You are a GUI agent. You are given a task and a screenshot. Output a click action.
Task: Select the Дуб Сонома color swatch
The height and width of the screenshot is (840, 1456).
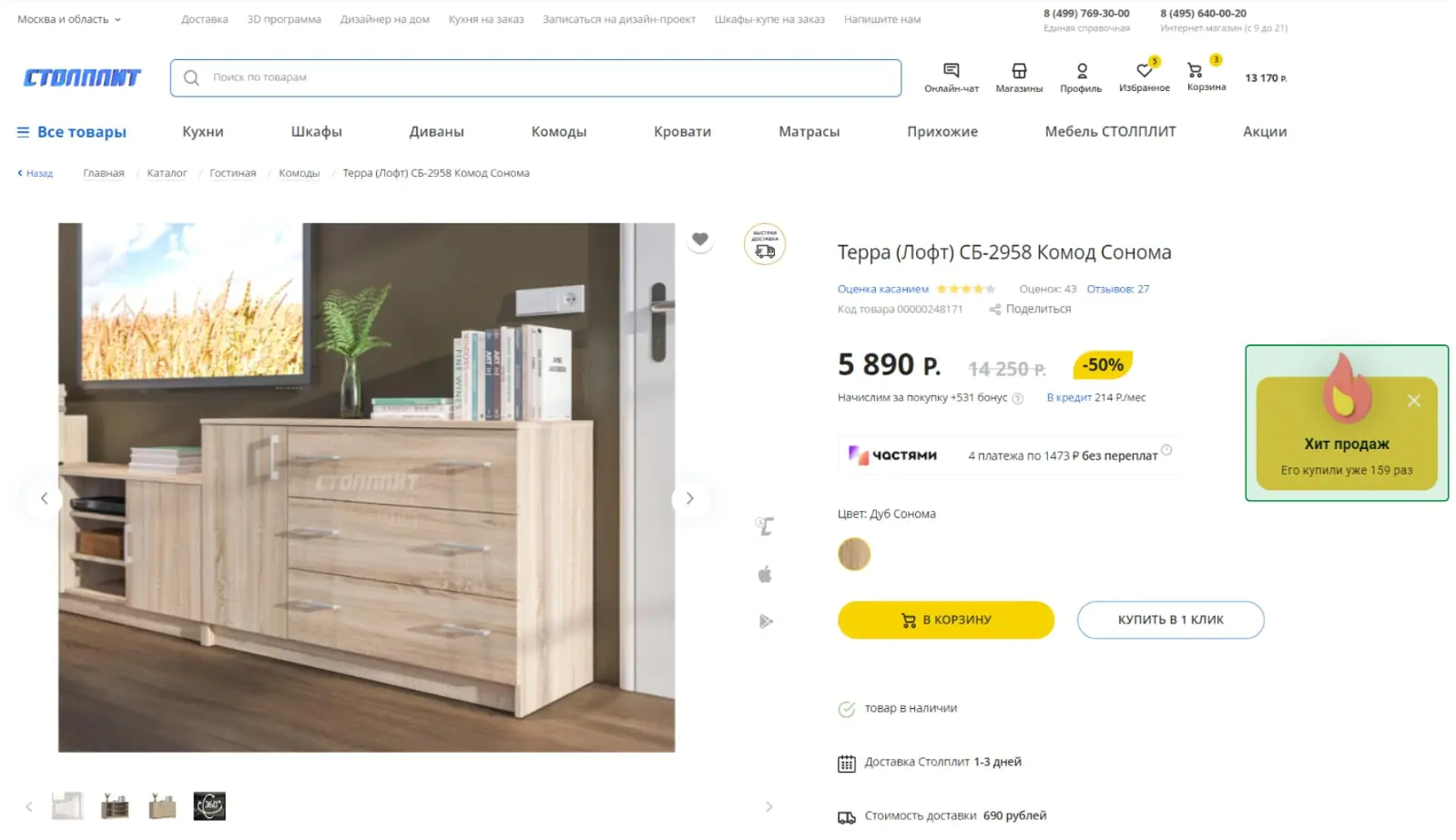854,554
